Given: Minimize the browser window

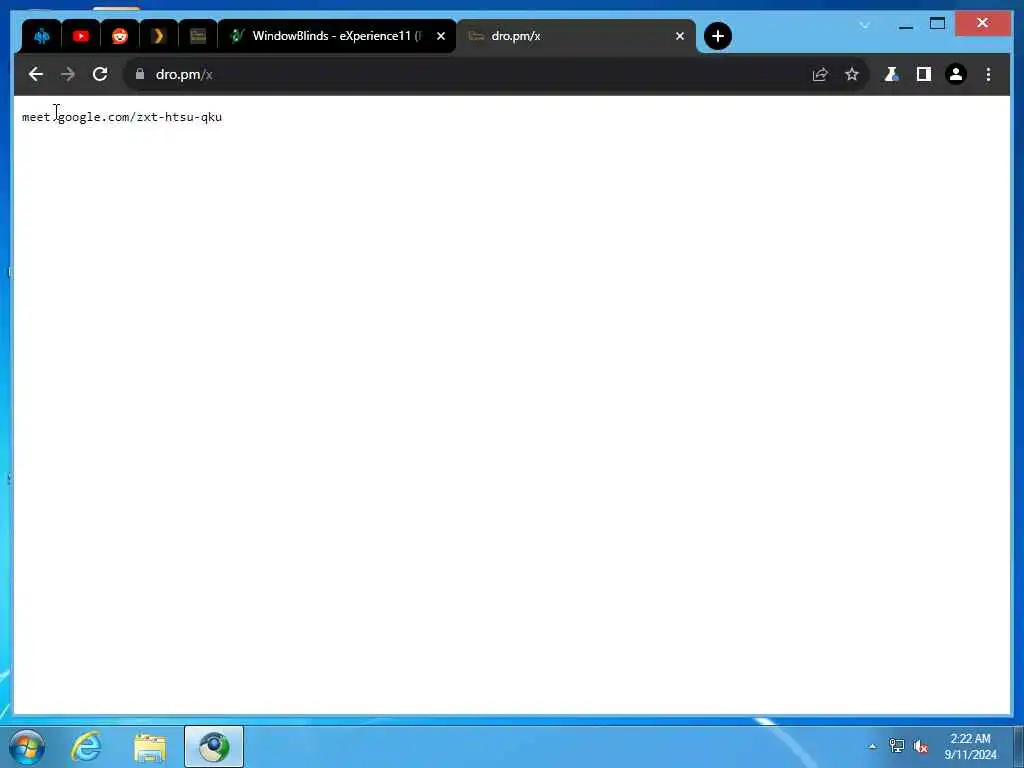Looking at the screenshot, I should (906, 25).
